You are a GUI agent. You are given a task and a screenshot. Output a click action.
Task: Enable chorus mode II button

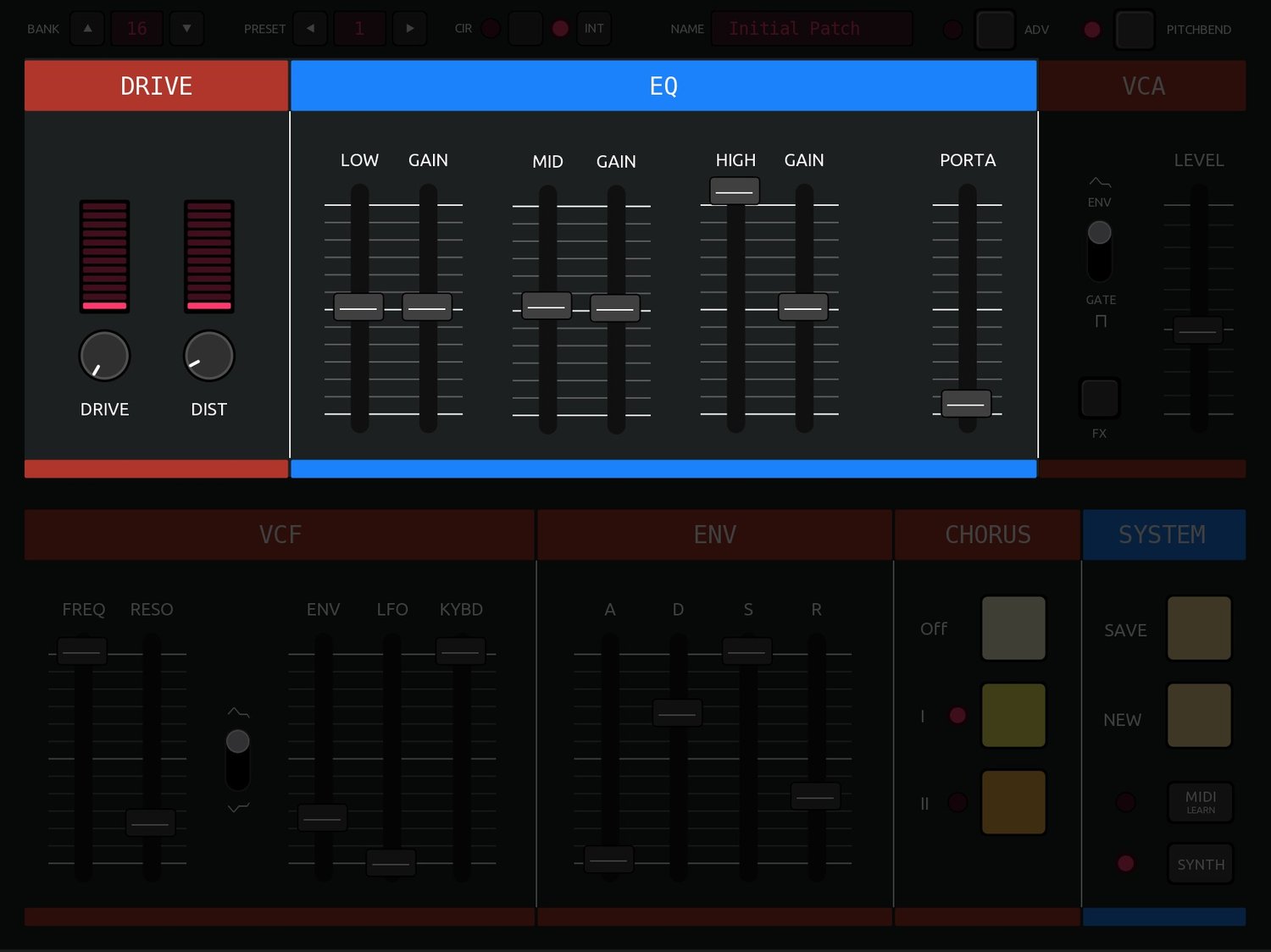click(x=1013, y=802)
